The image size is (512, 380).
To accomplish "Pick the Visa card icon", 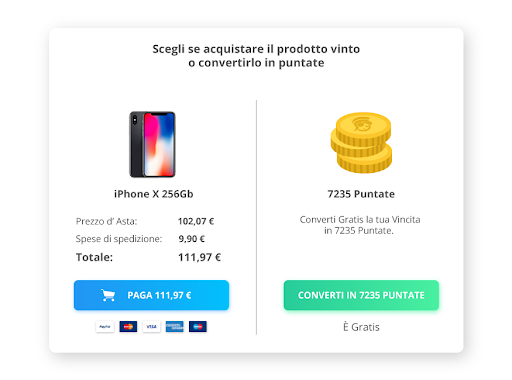I will [x=151, y=327].
